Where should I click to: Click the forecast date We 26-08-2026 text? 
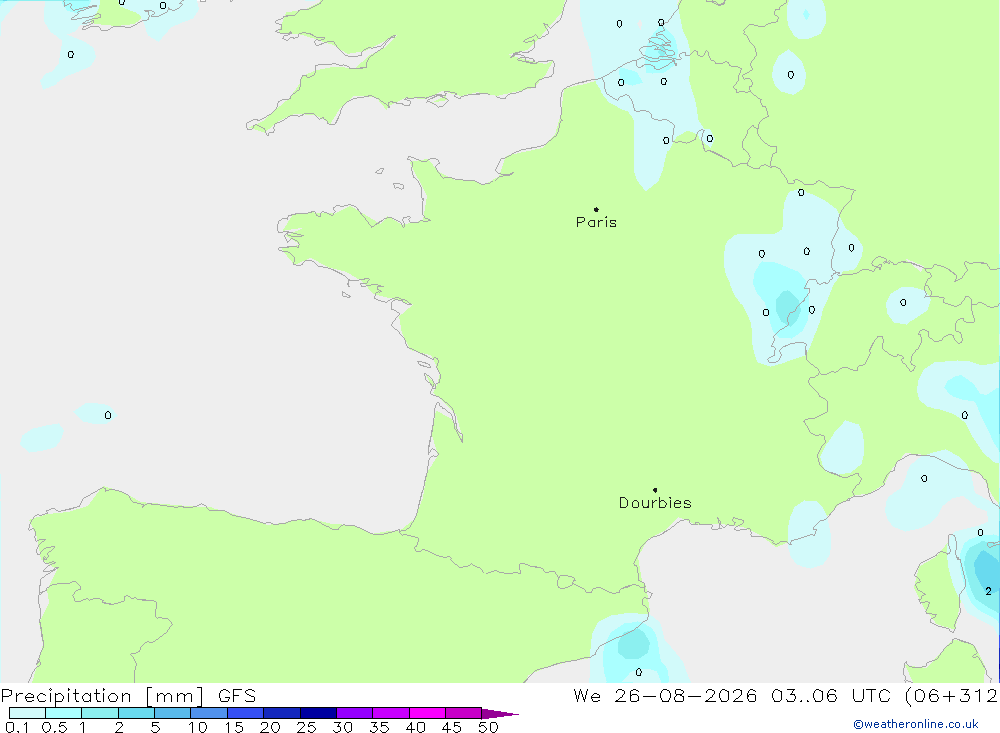click(665, 695)
